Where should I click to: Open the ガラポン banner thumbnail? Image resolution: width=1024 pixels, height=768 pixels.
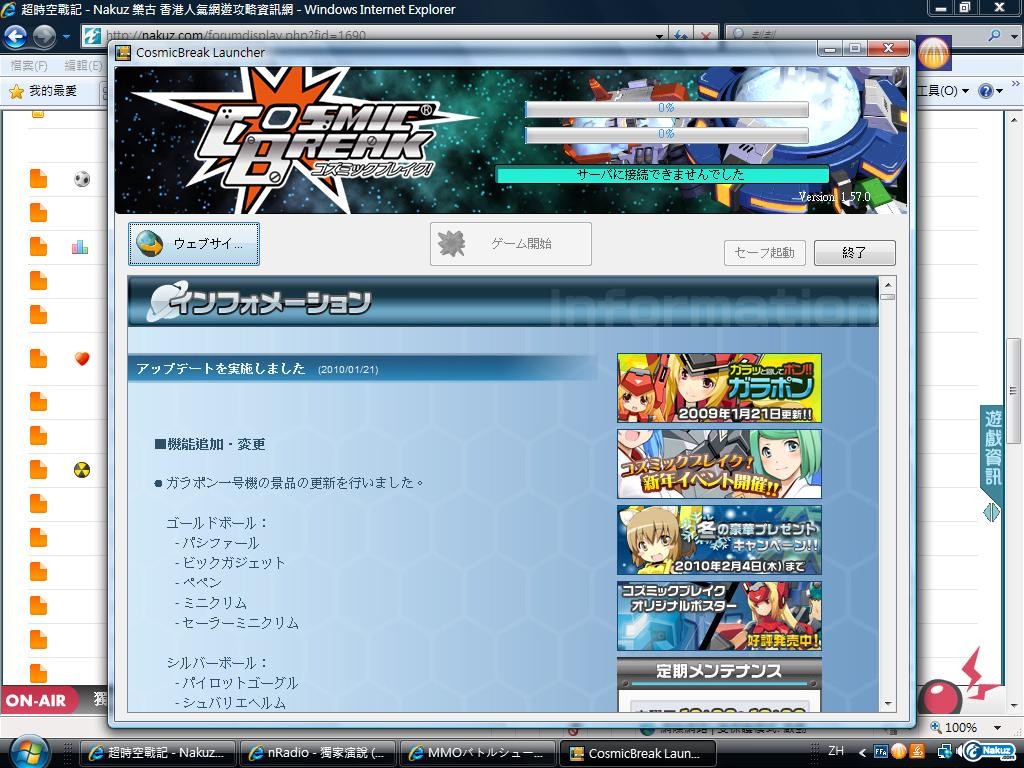click(x=719, y=388)
